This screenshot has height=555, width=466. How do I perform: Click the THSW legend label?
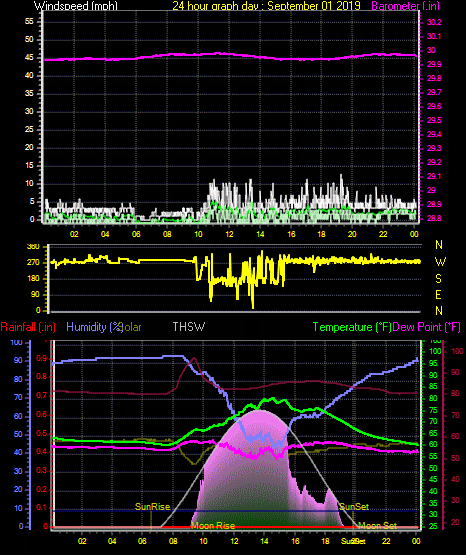[x=189, y=327]
